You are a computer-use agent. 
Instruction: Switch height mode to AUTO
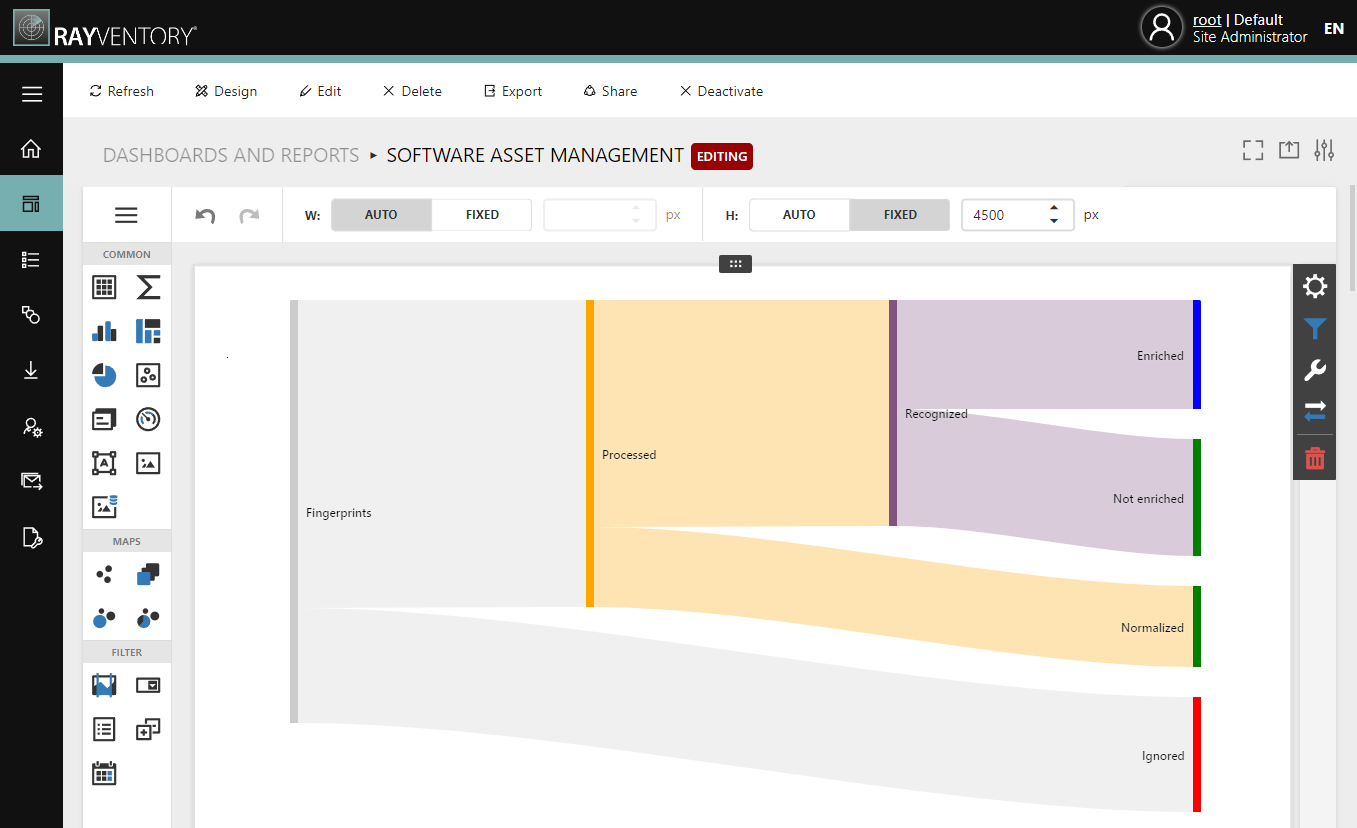click(798, 215)
